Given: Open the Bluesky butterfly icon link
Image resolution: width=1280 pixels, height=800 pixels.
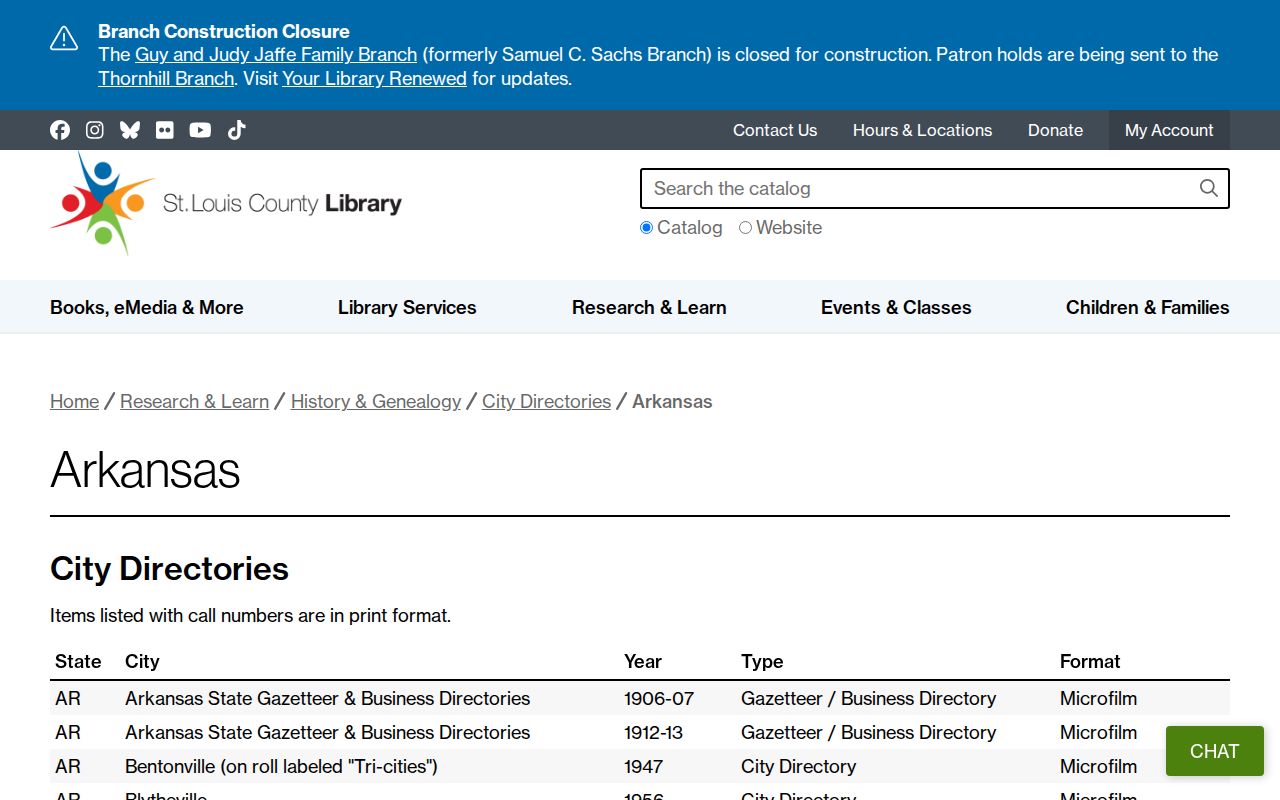Looking at the screenshot, I should [130, 130].
